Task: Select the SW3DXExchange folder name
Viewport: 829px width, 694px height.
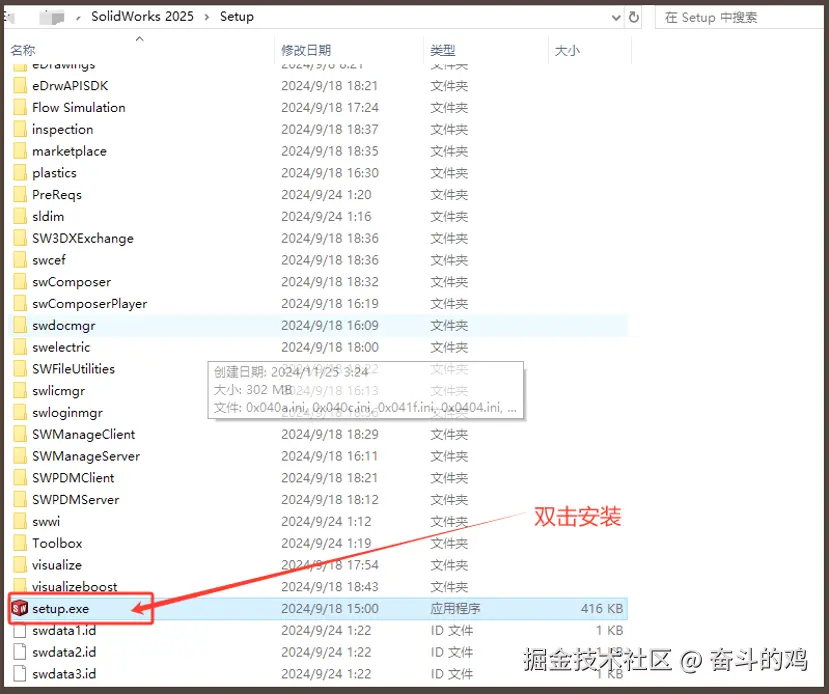Action: pos(82,238)
